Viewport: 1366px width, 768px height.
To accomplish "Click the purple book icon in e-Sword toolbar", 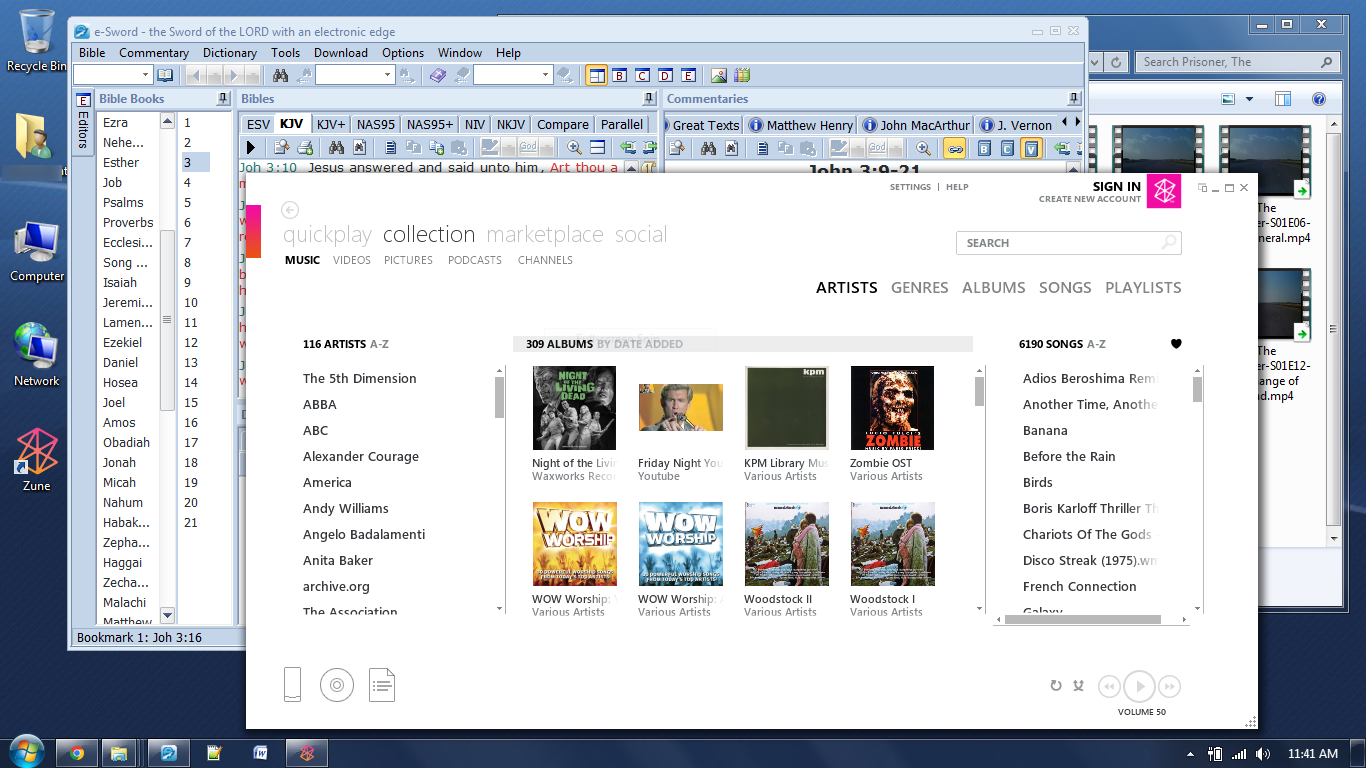I will 438,75.
